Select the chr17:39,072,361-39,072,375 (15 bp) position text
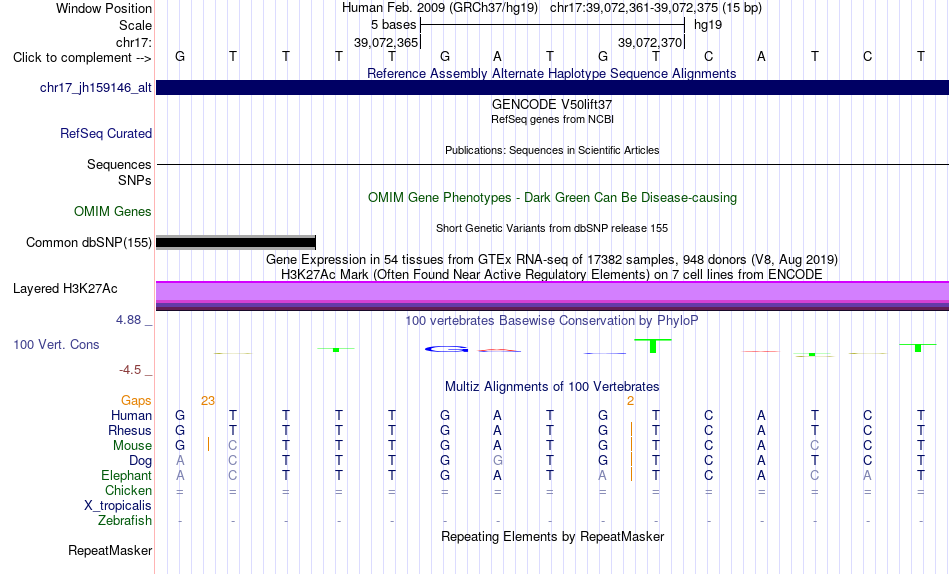This screenshot has height=574, width=950. click(656, 8)
